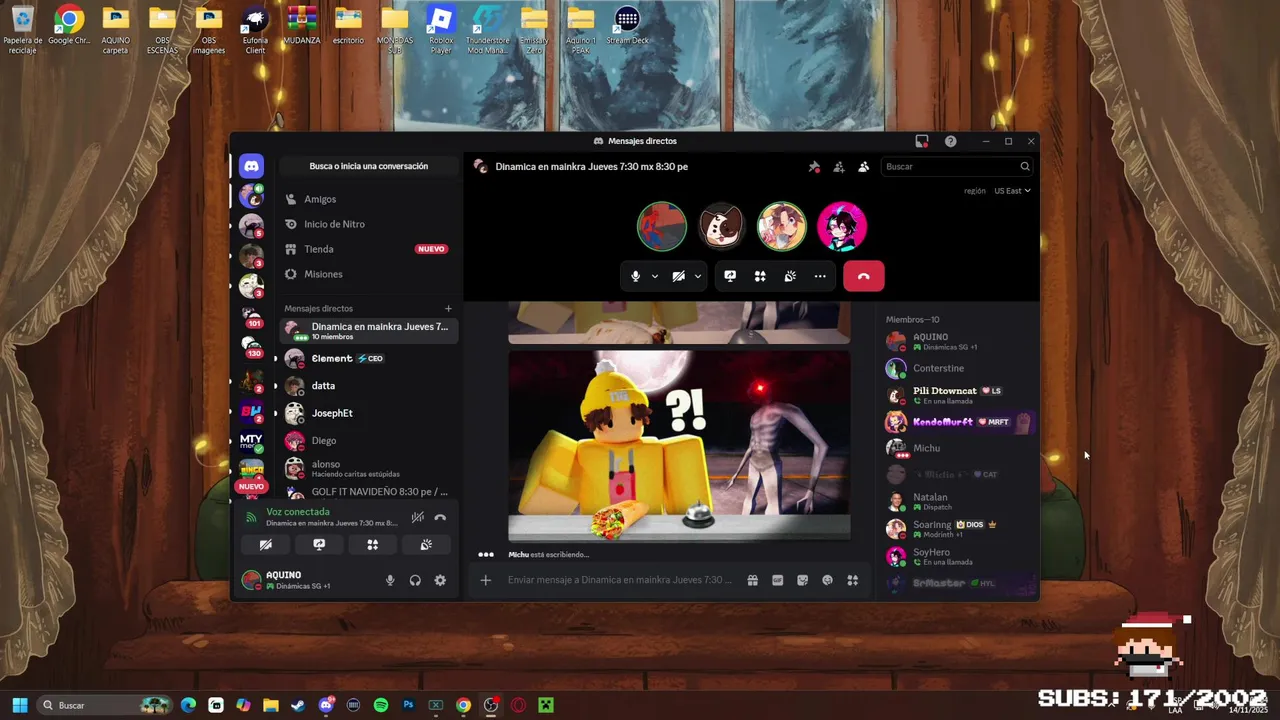1280x720 pixels.
Task: Open Stream Deck desktop shortcut
Action: pyautogui.click(x=627, y=27)
